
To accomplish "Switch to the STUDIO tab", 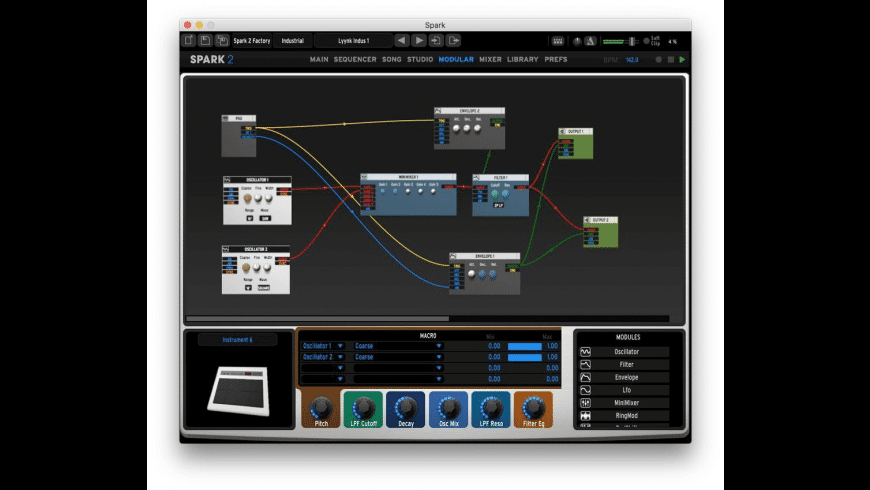I will 420,59.
